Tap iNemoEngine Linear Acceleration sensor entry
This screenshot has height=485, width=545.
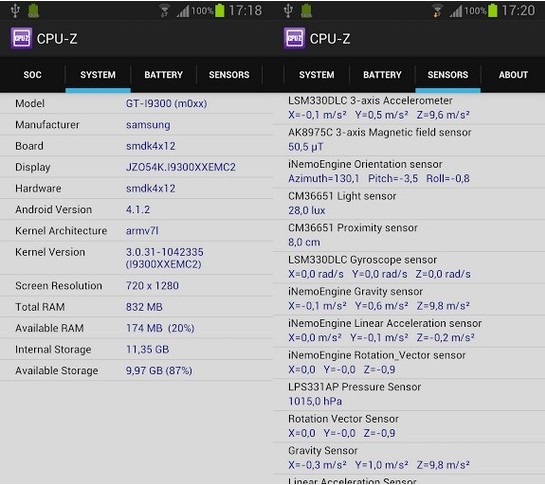coord(409,331)
